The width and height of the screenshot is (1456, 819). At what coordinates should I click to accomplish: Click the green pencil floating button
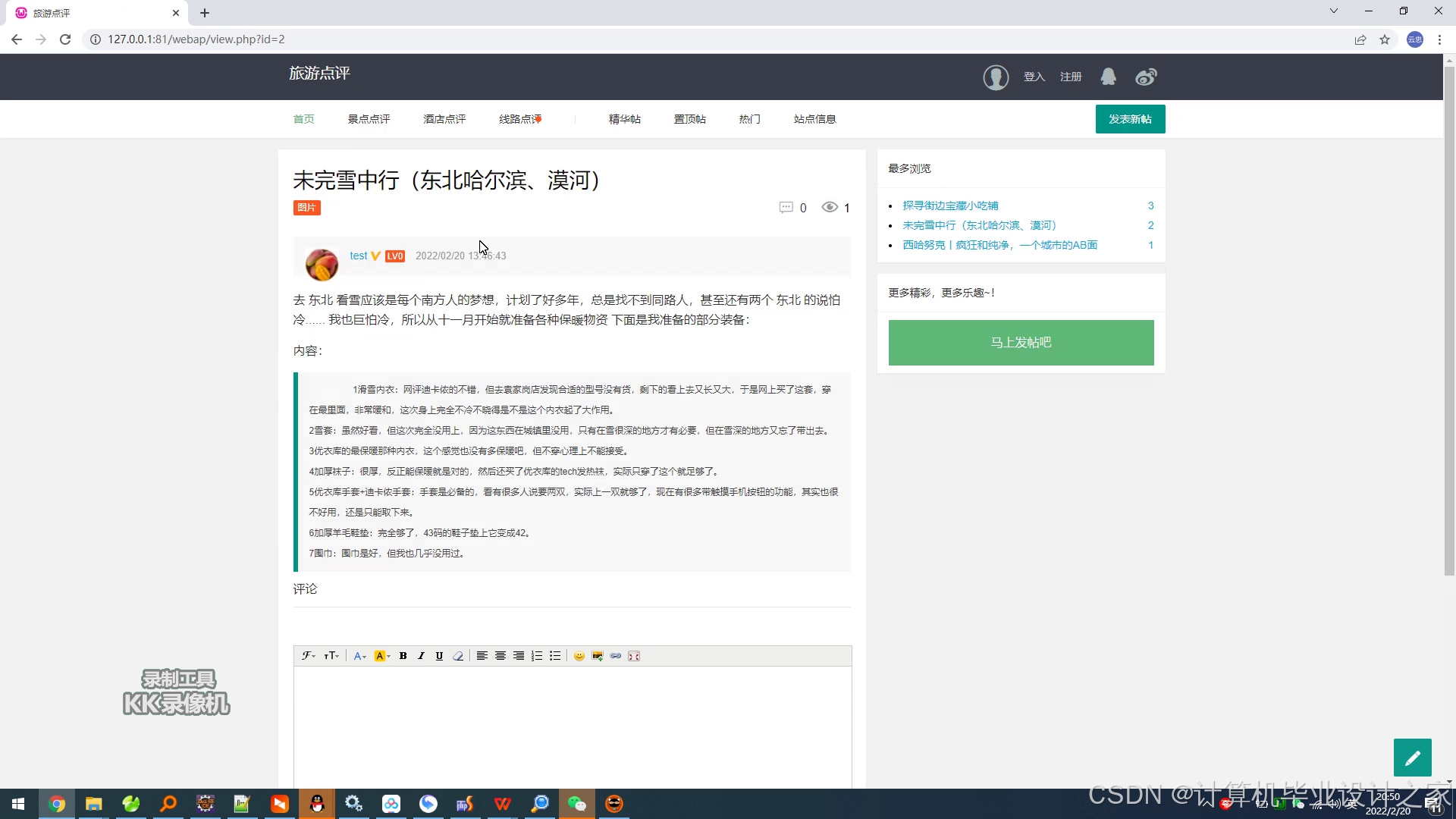(x=1412, y=758)
